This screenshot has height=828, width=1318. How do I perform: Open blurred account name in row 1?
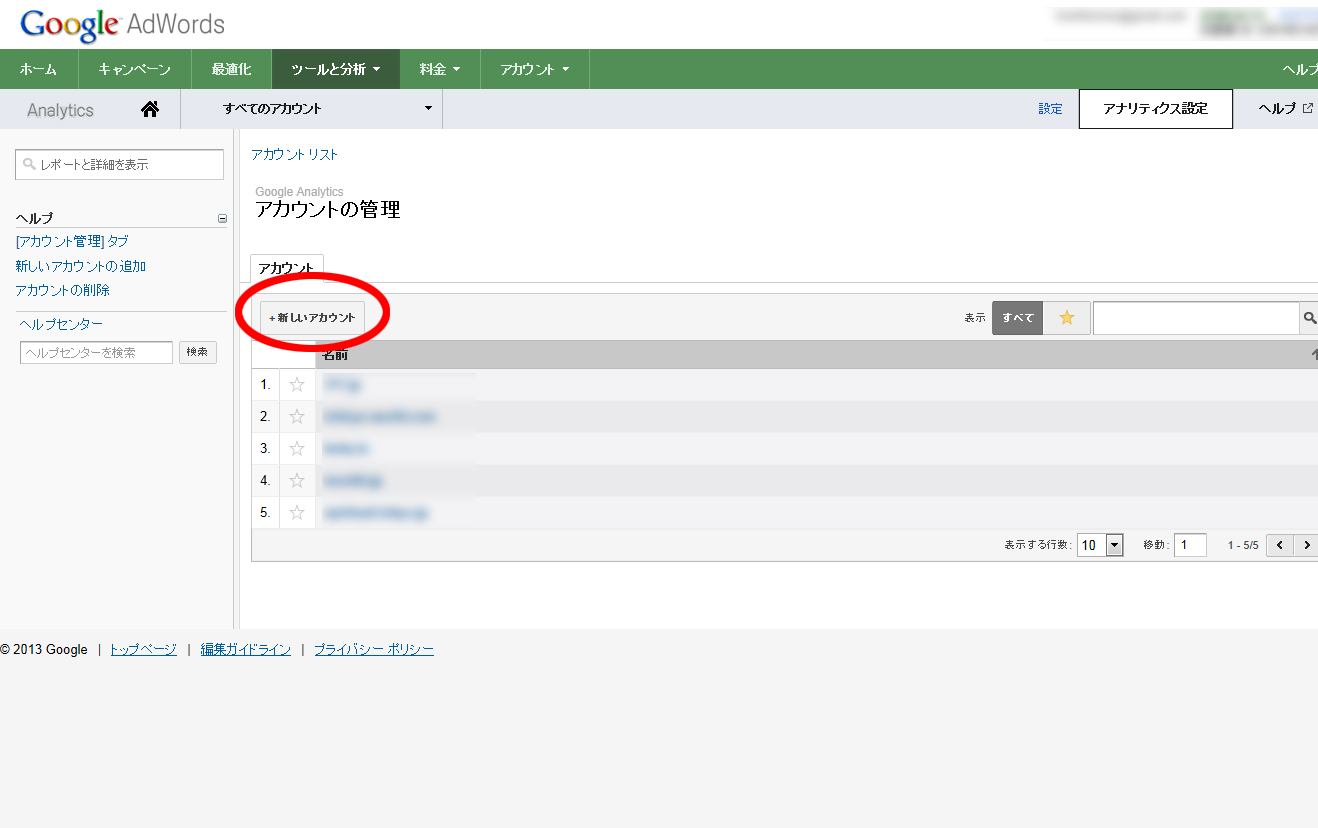coord(342,384)
